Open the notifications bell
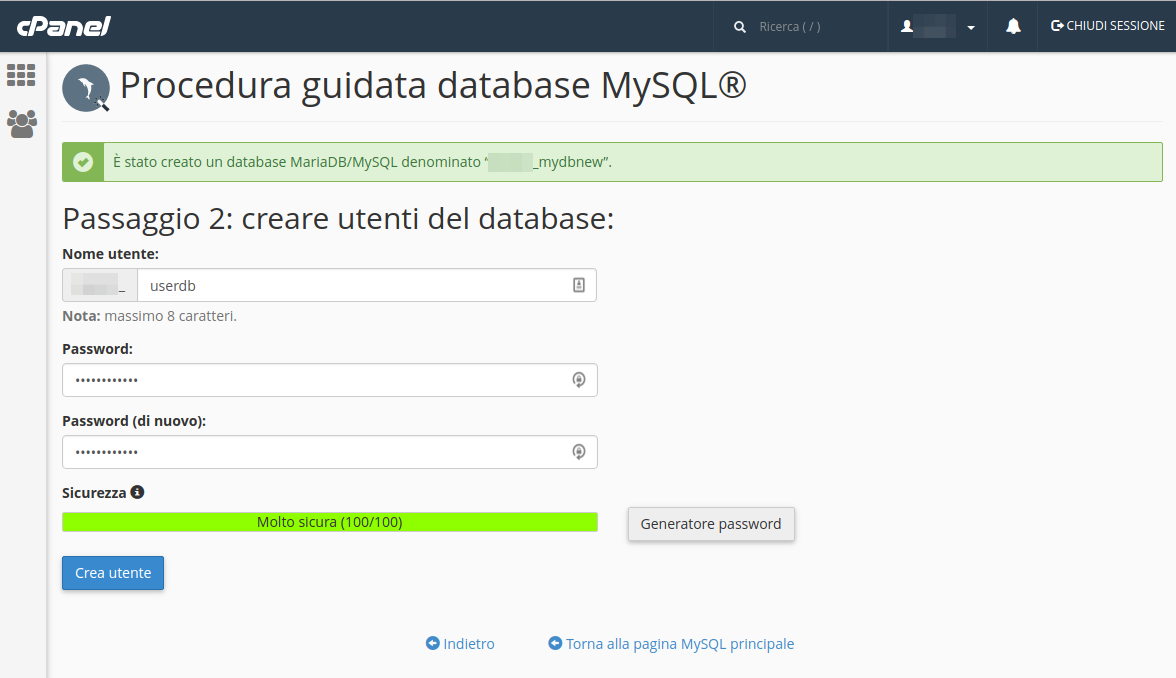 [x=1013, y=26]
